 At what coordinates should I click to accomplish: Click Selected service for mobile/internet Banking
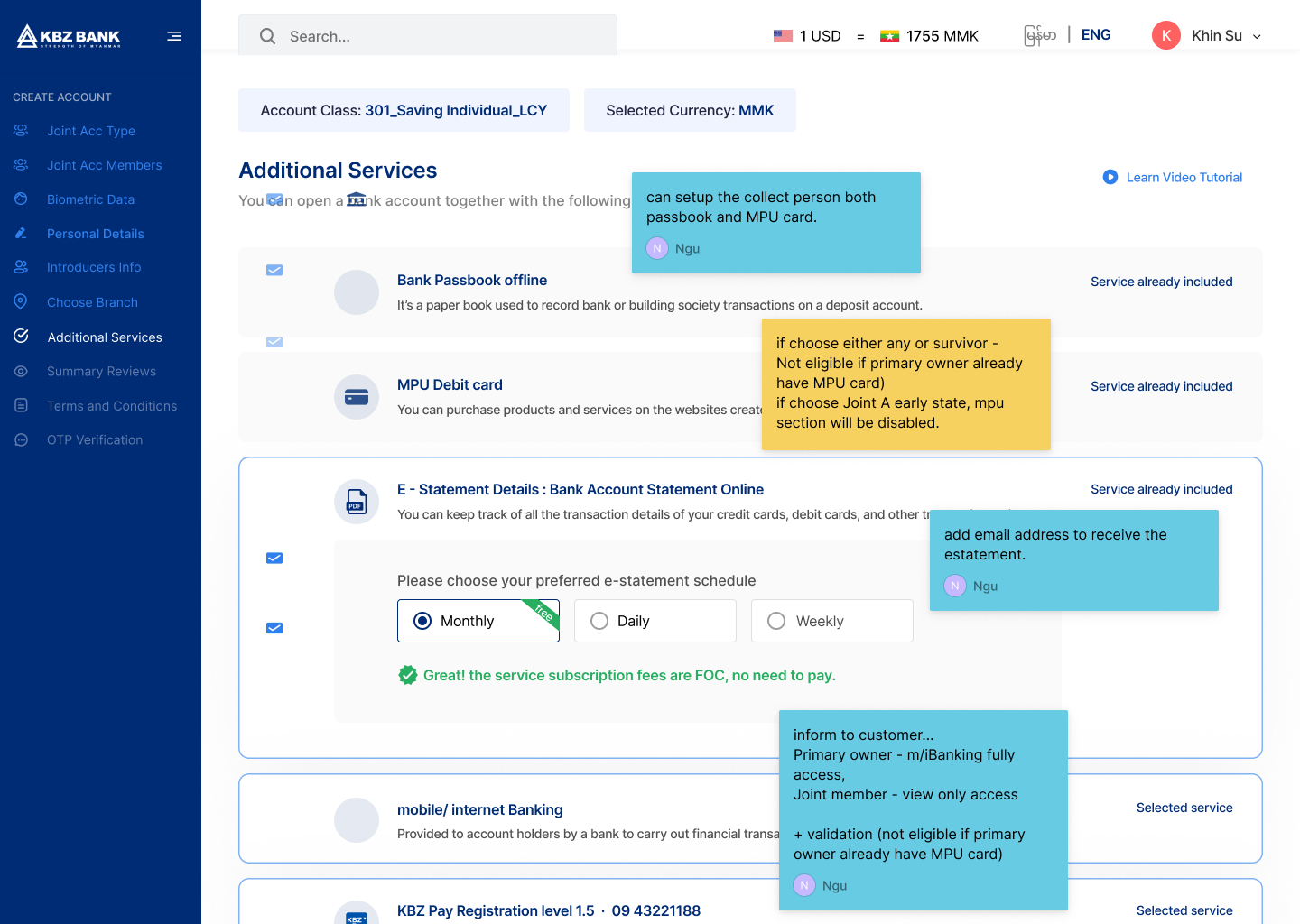tap(1184, 808)
